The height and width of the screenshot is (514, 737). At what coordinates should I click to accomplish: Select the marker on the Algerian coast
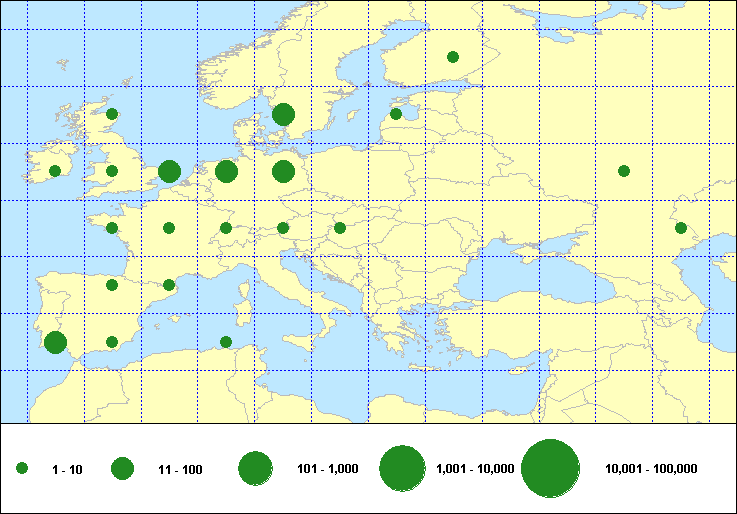[226, 342]
